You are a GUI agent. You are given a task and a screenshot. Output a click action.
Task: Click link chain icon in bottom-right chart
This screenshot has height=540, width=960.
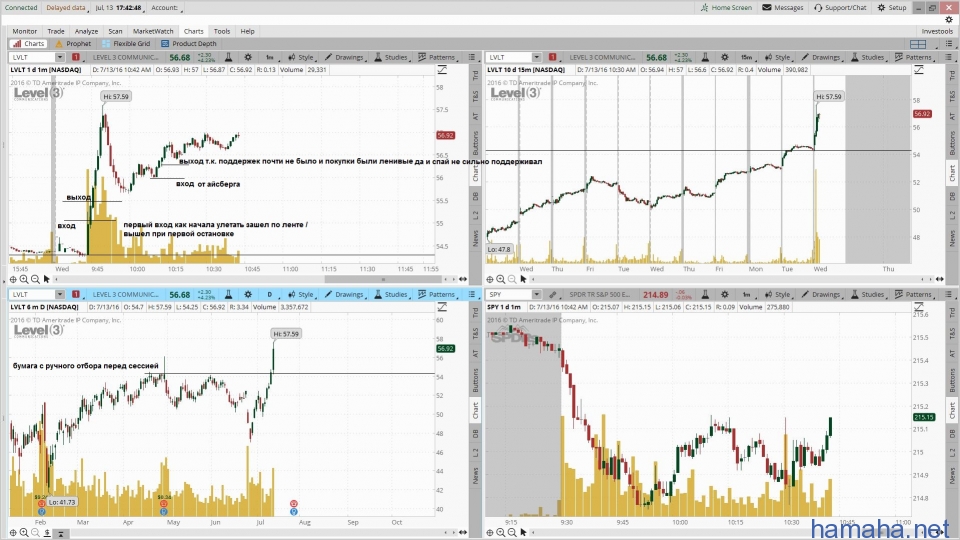click(x=552, y=294)
